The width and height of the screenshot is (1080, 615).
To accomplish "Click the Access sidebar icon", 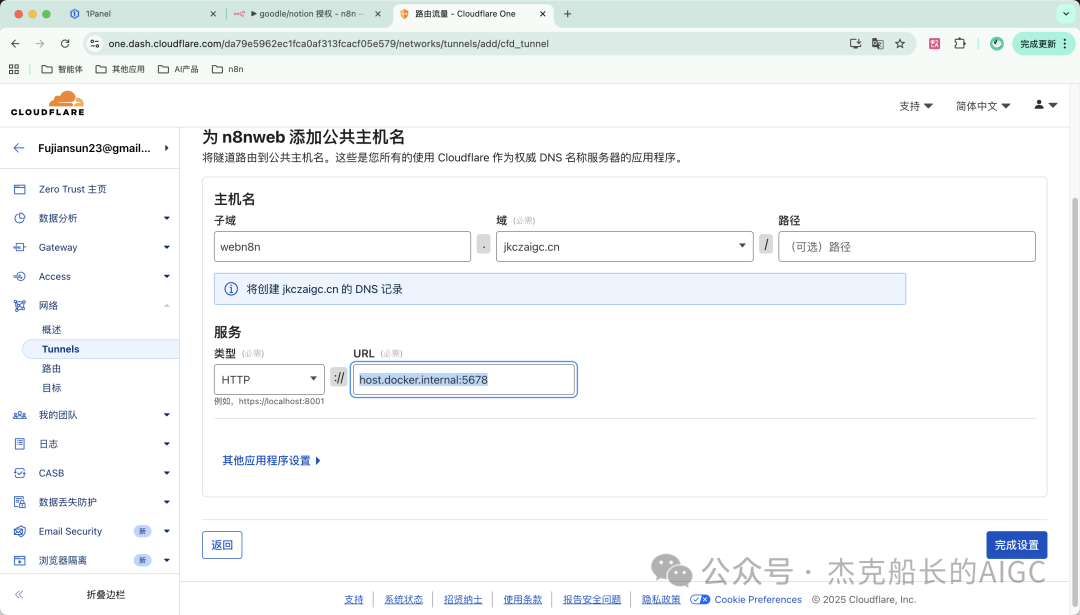I will pos(19,276).
